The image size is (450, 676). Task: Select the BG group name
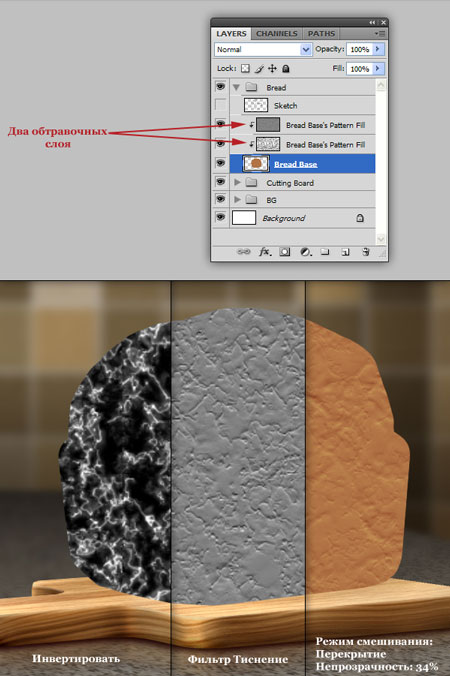pos(272,200)
